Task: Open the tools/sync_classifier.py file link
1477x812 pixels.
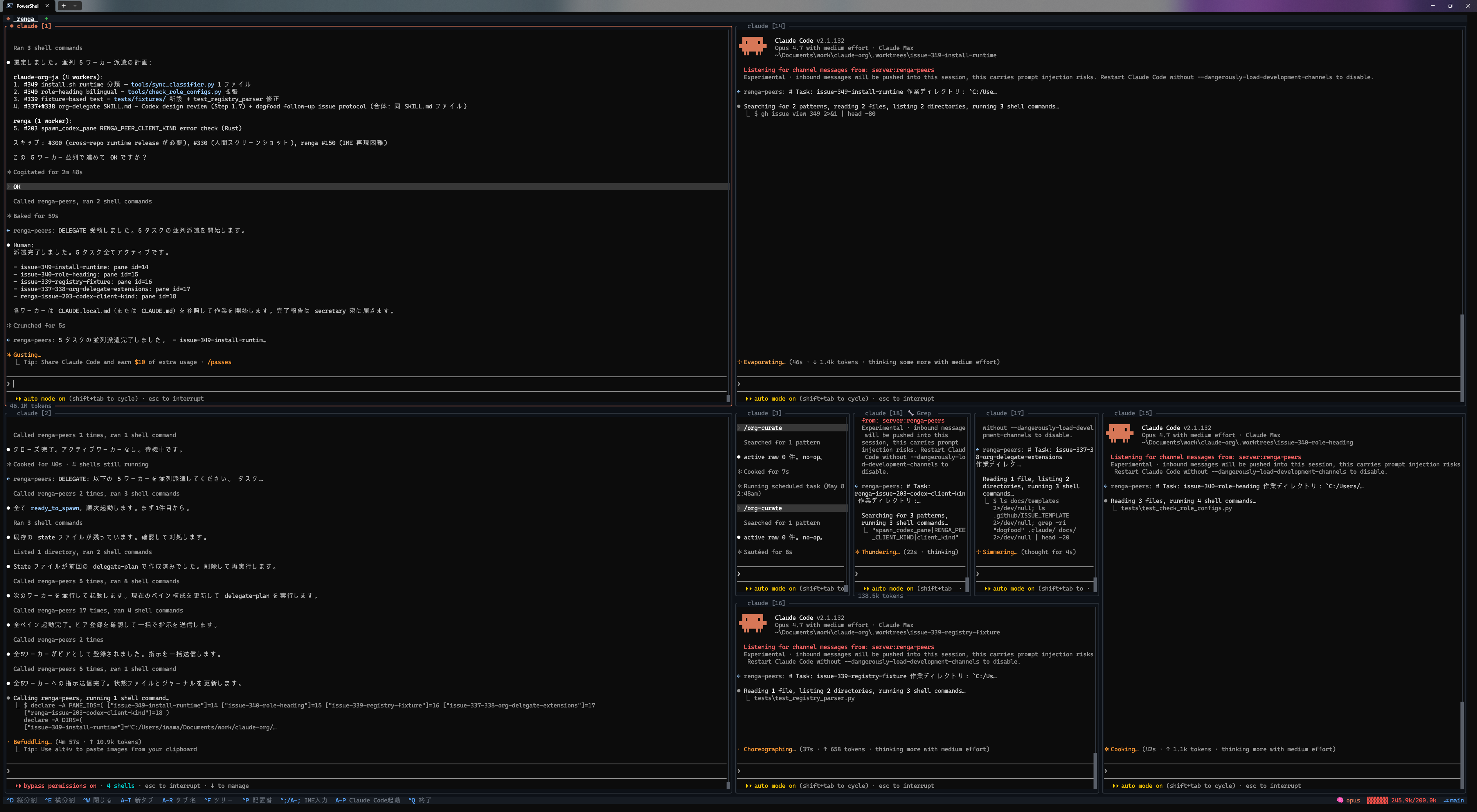Action: (173, 84)
